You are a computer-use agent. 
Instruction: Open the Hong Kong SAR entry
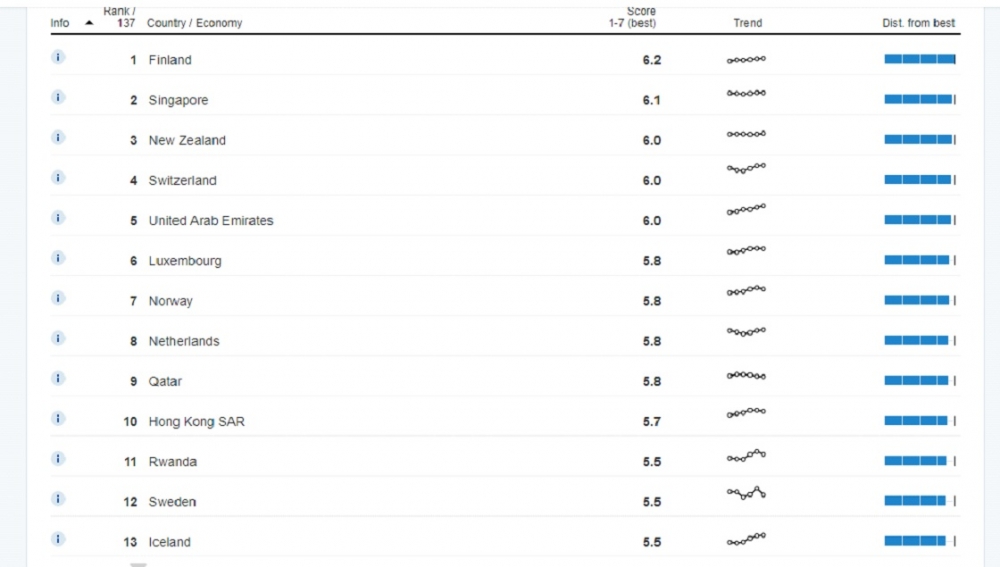196,422
